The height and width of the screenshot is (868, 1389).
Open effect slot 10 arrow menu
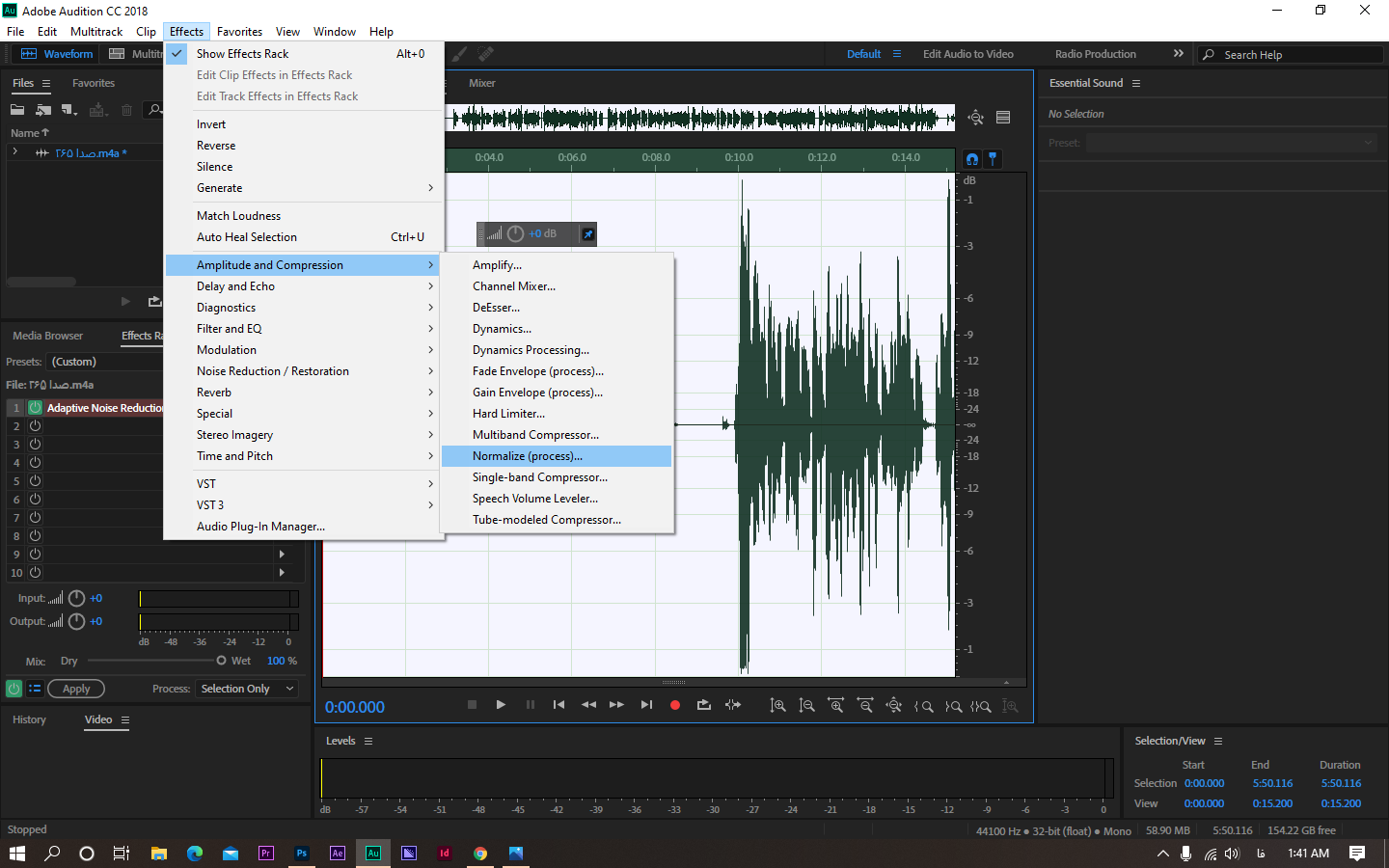[x=282, y=573]
